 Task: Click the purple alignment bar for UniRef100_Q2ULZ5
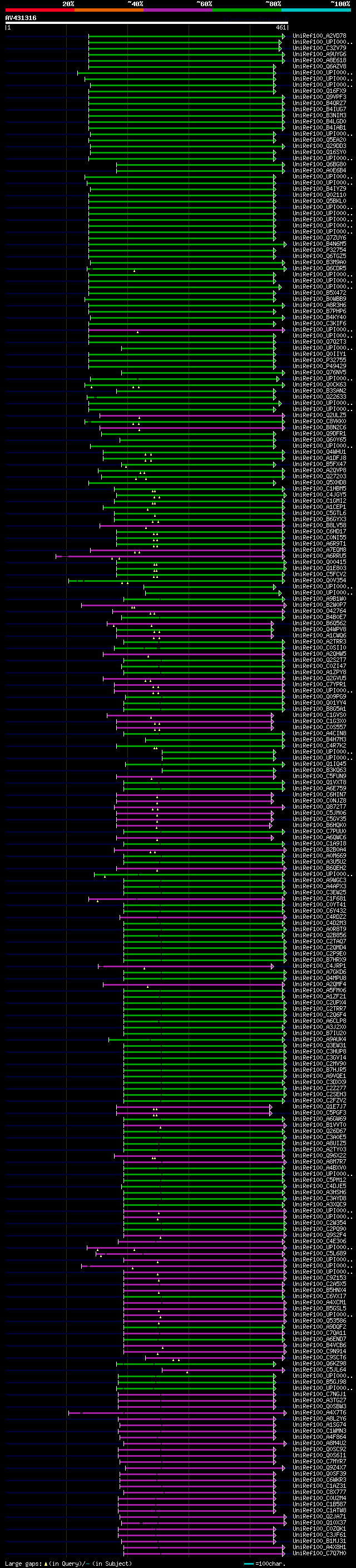(x=192, y=415)
